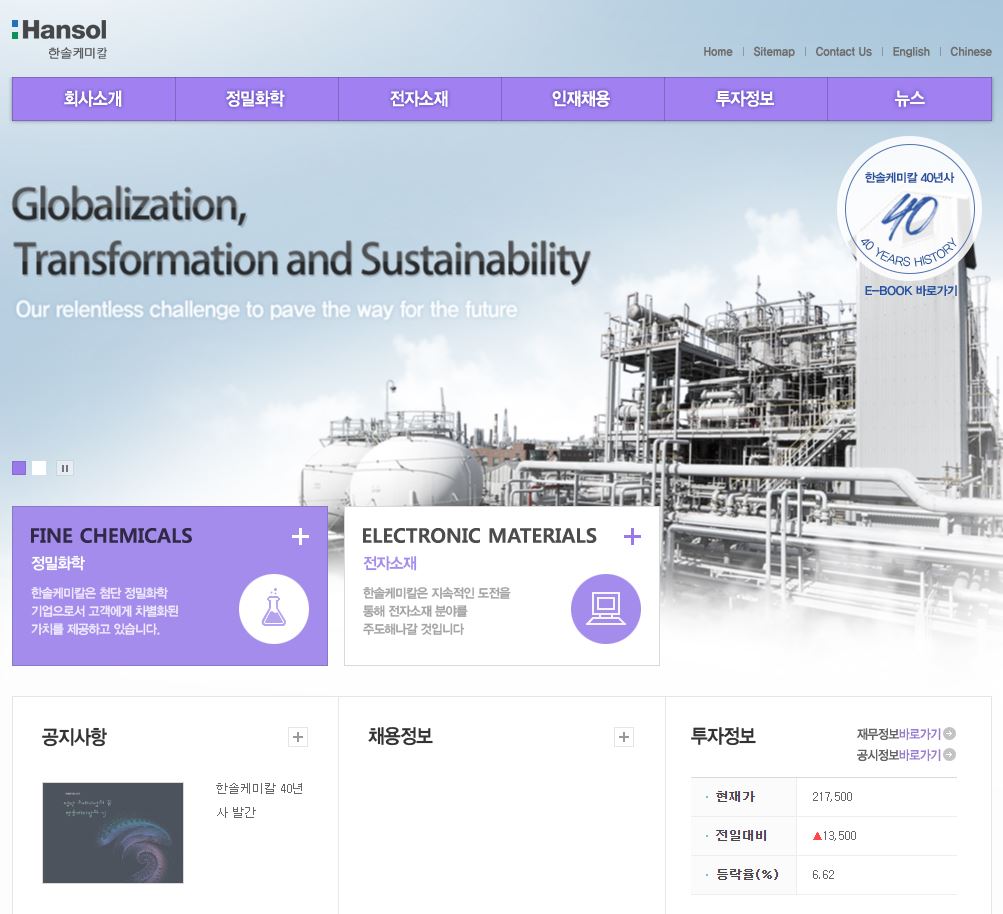The width and height of the screenshot is (1003, 914).
Task: Open the 정밀화학 menu
Action: point(257,98)
